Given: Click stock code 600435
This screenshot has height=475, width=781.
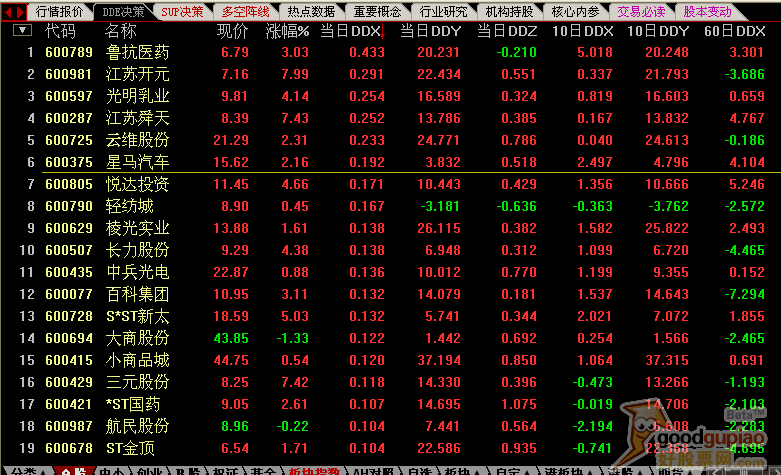Looking at the screenshot, I should [x=69, y=272].
